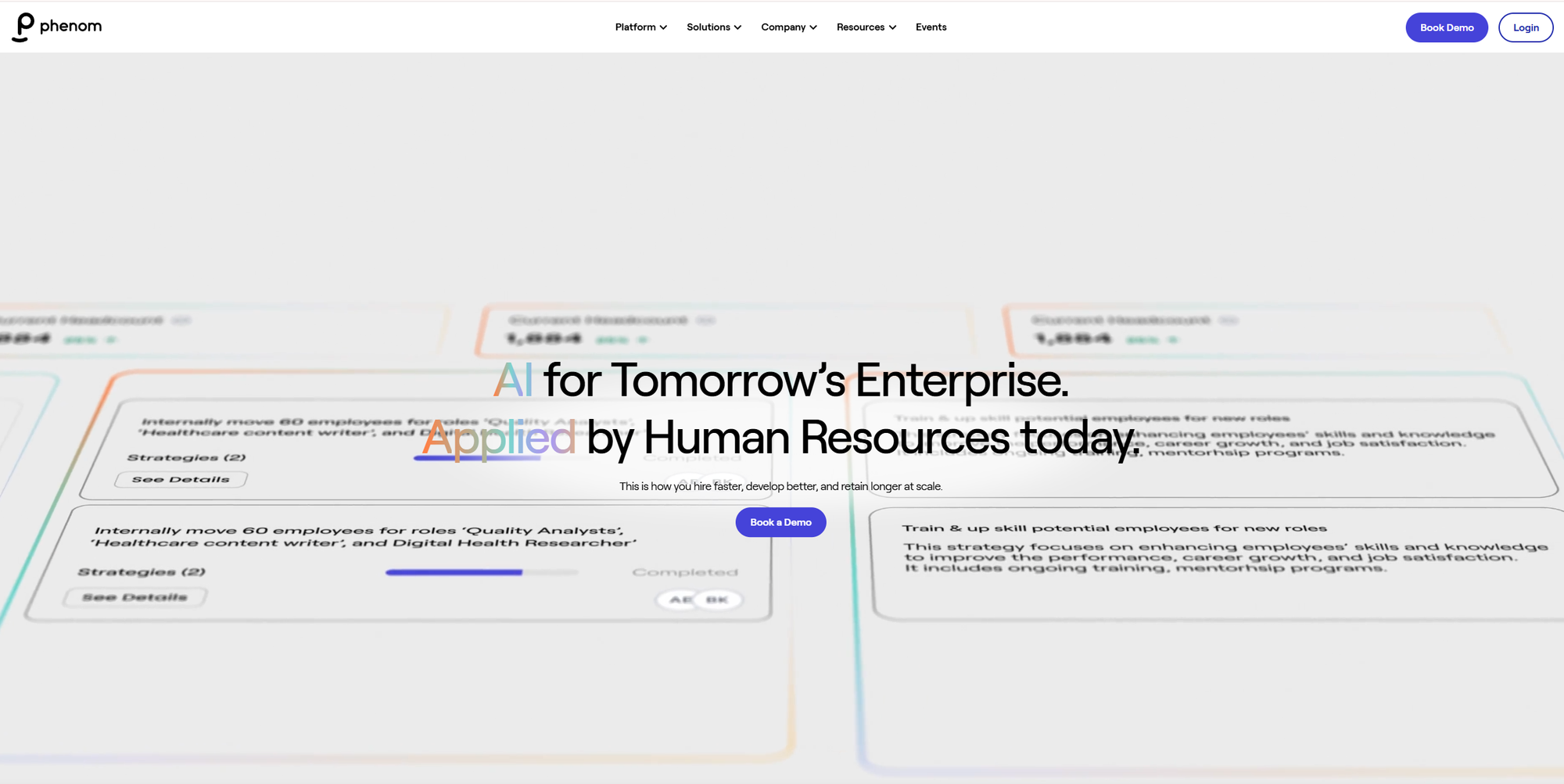Viewport: 1564px width, 784px height.
Task: Click the Phenom logo icon
Action: (24, 27)
